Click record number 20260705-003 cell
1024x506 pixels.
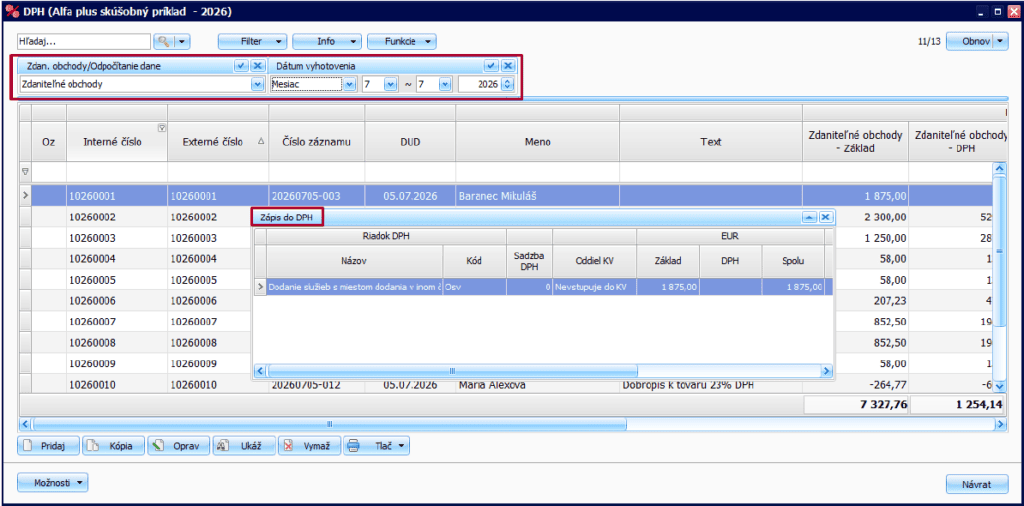point(317,195)
